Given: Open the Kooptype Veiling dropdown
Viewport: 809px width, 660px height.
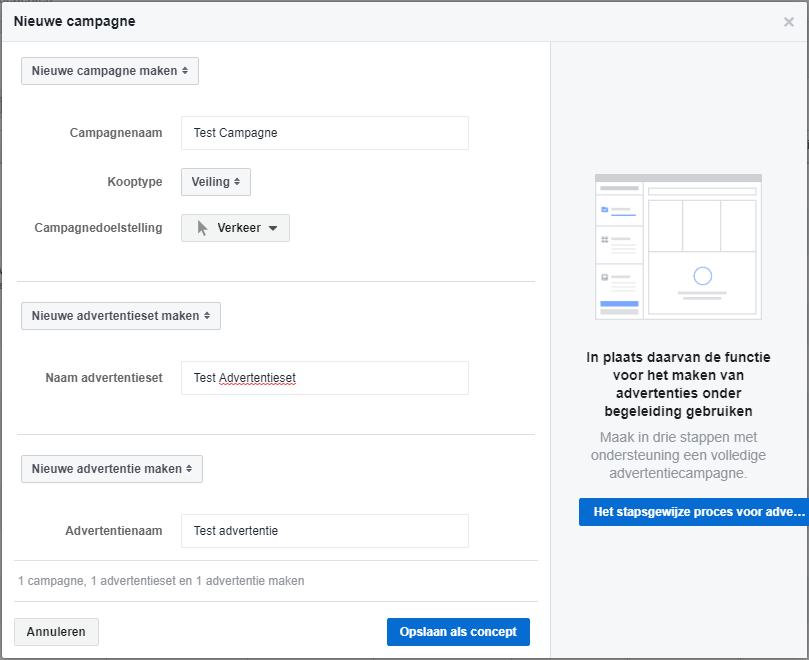Looking at the screenshot, I should coord(216,182).
